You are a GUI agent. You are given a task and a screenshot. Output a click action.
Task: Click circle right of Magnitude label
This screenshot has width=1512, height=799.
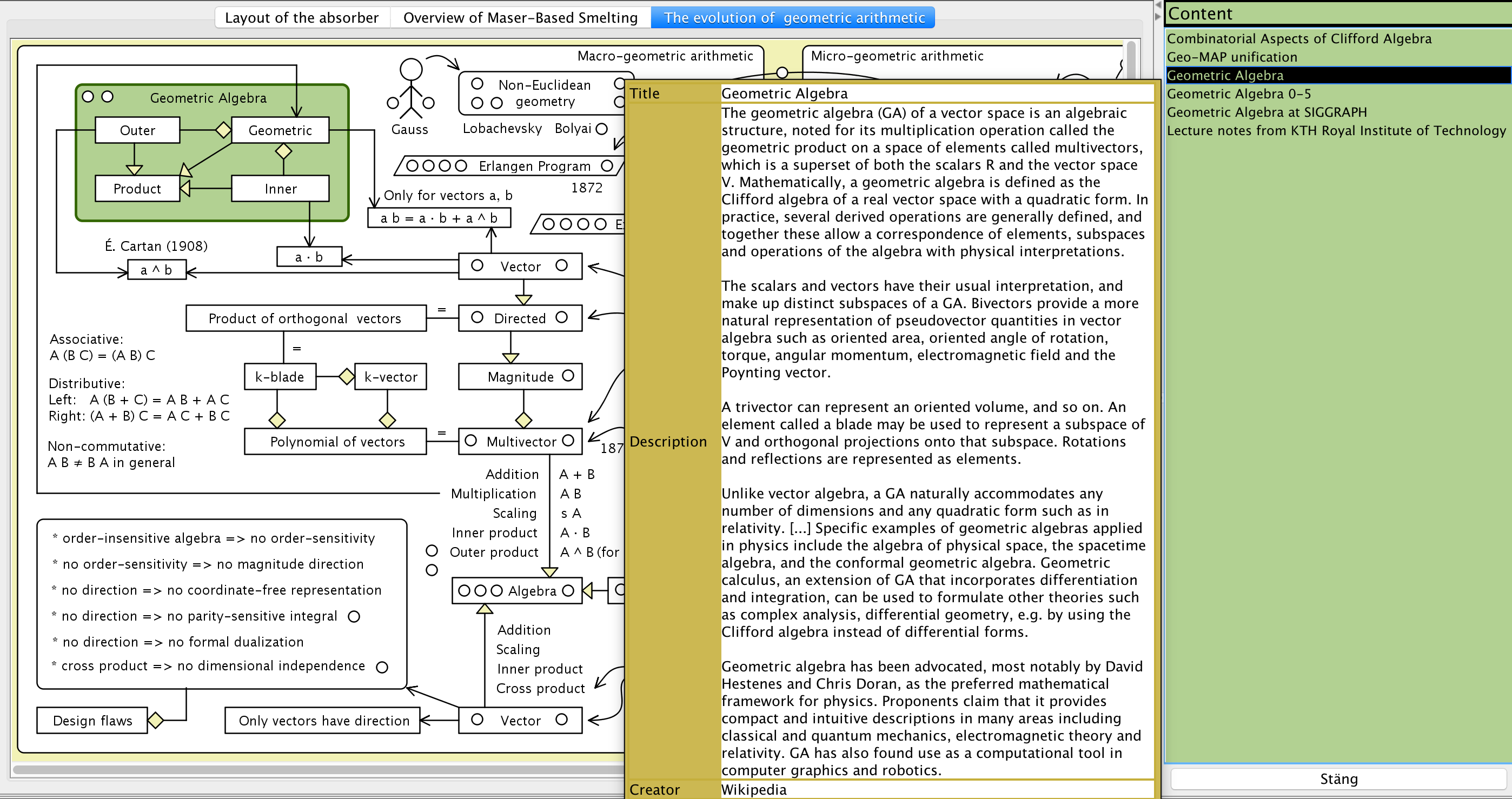pos(568,376)
